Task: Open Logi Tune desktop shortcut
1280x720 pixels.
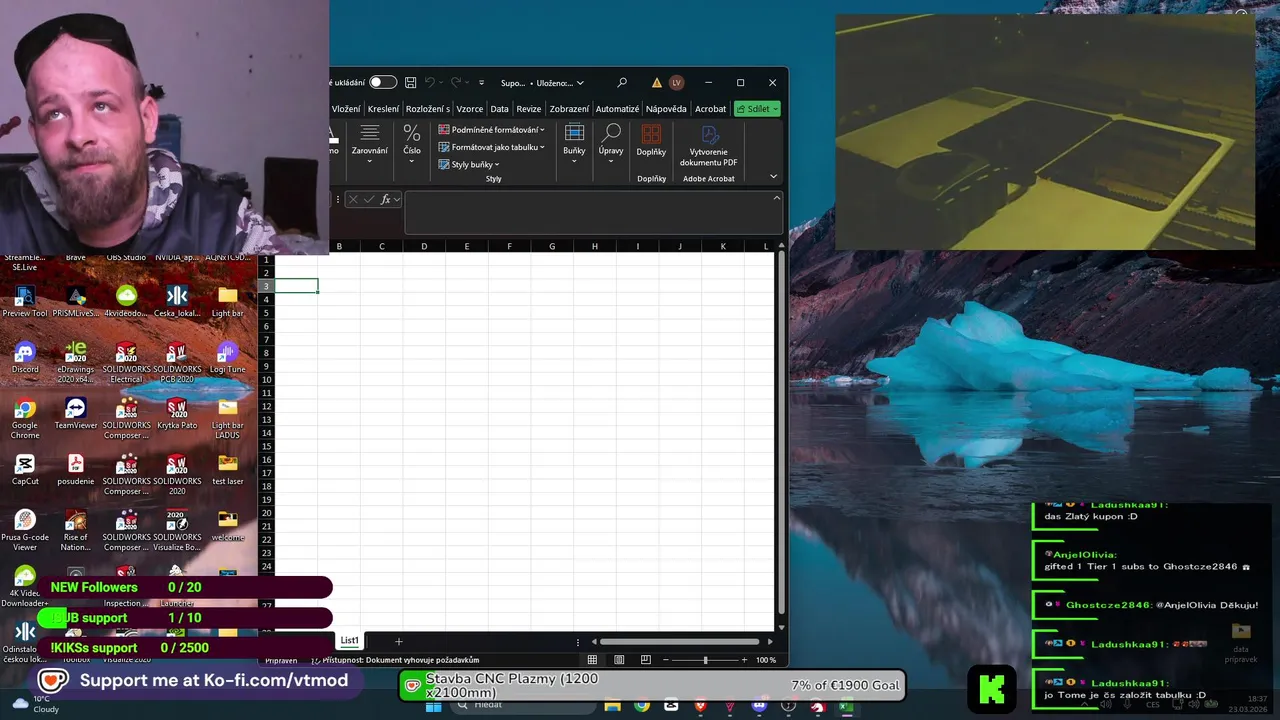Action: [x=227, y=358]
